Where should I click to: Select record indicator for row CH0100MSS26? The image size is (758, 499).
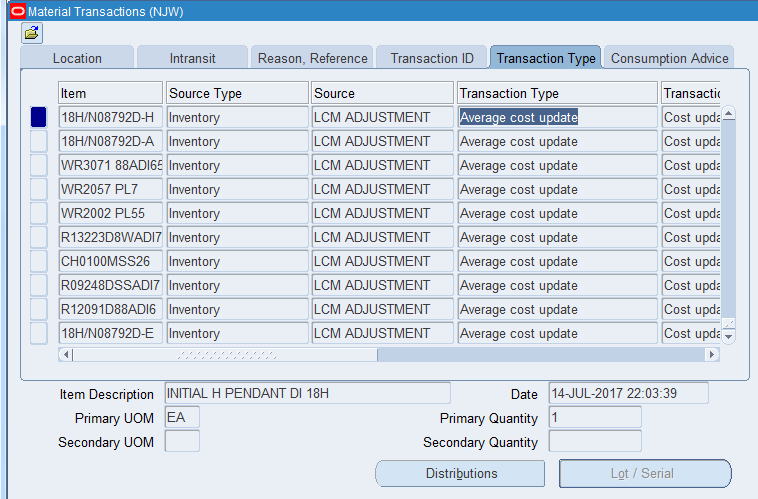pos(39,261)
